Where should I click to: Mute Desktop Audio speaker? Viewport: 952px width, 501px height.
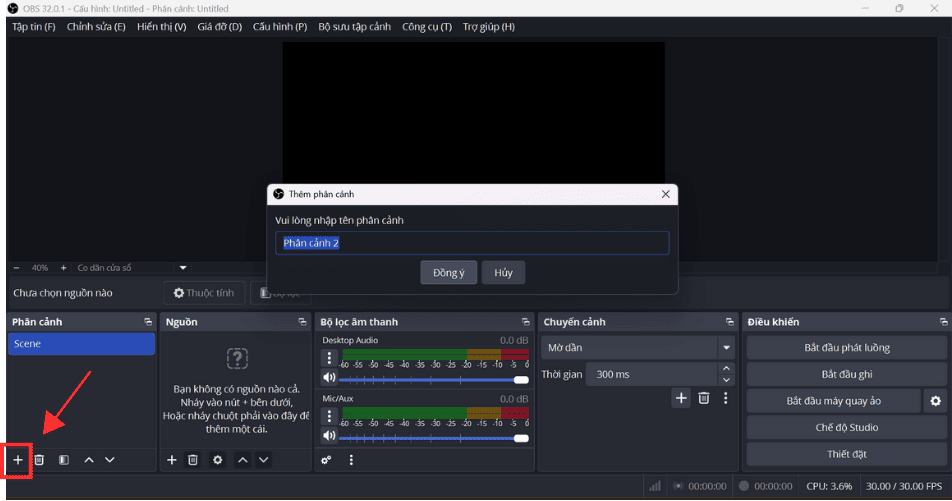329,378
